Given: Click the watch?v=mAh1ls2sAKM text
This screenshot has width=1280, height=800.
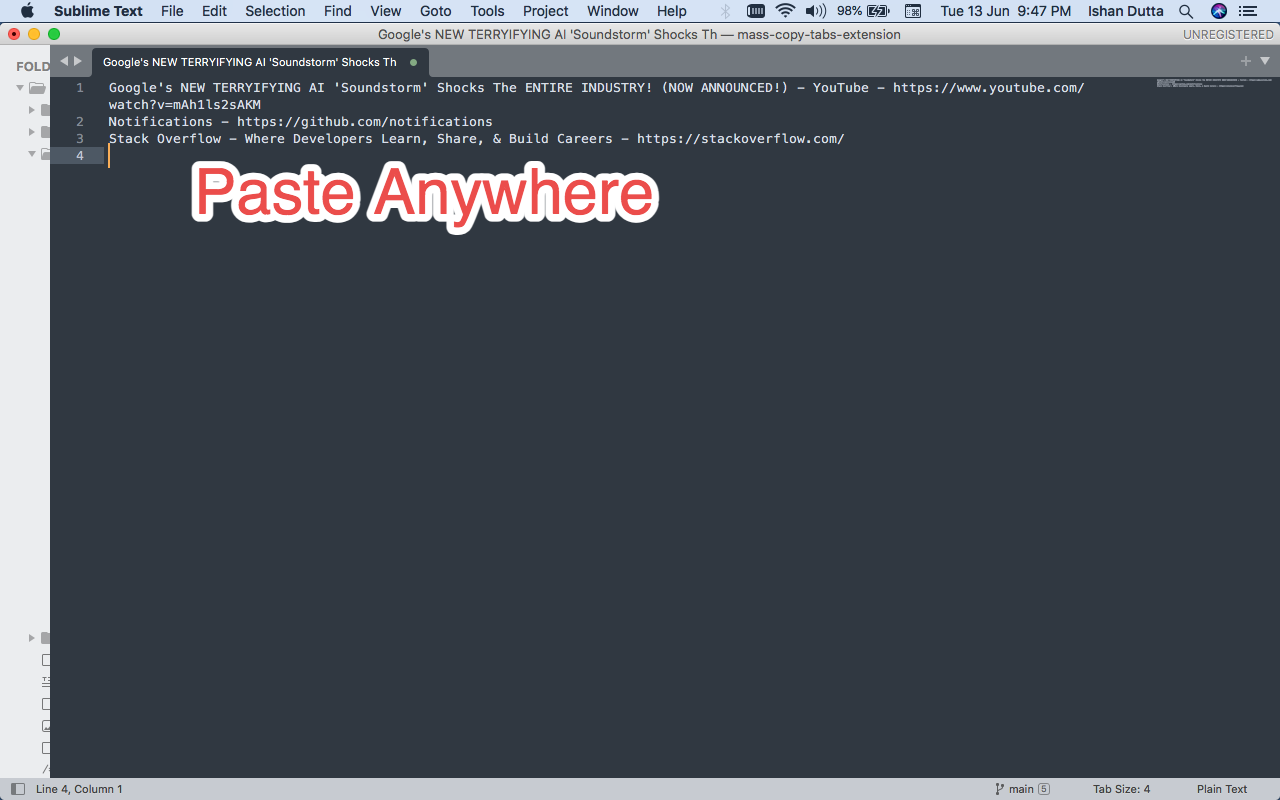Looking at the screenshot, I should pos(185,105).
